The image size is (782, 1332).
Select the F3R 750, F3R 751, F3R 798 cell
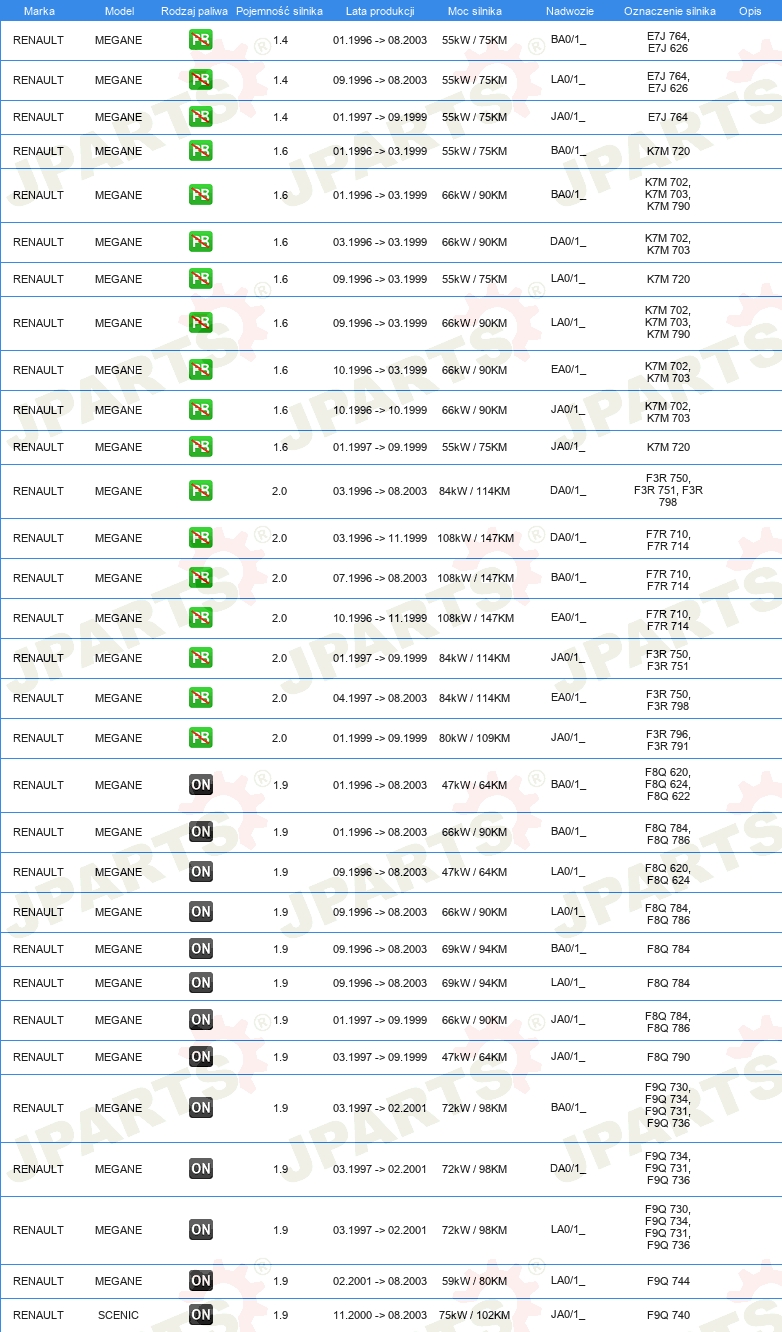(x=668, y=491)
